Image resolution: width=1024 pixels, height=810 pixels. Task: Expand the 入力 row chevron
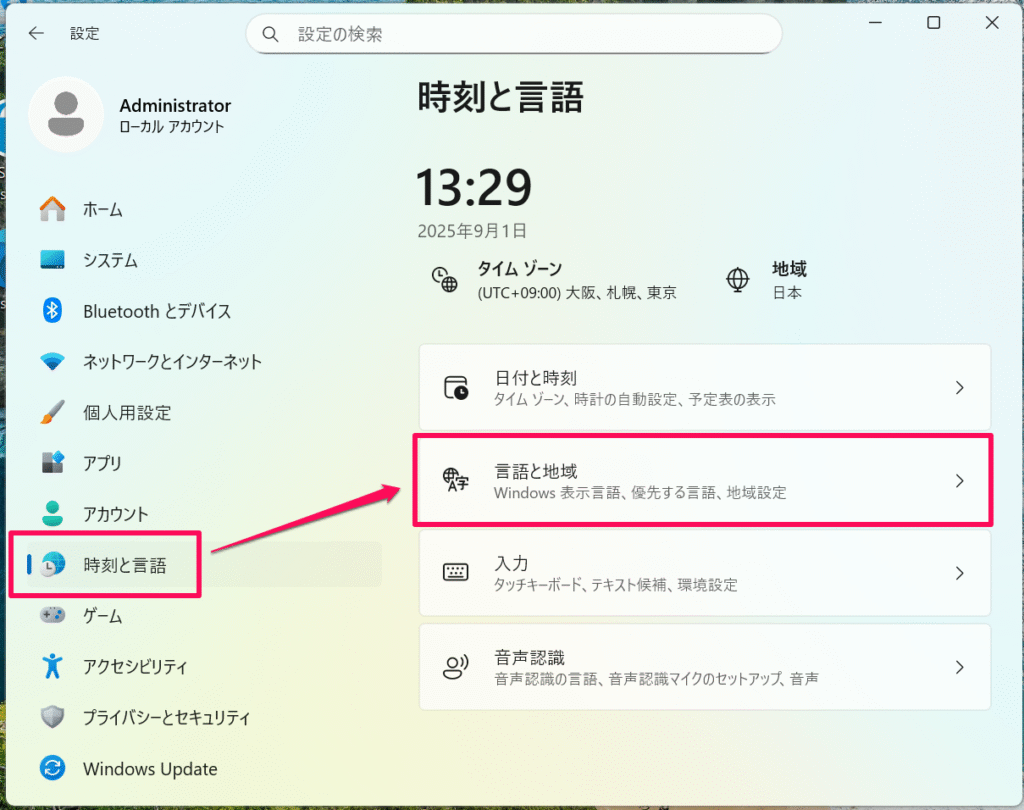(x=959, y=573)
